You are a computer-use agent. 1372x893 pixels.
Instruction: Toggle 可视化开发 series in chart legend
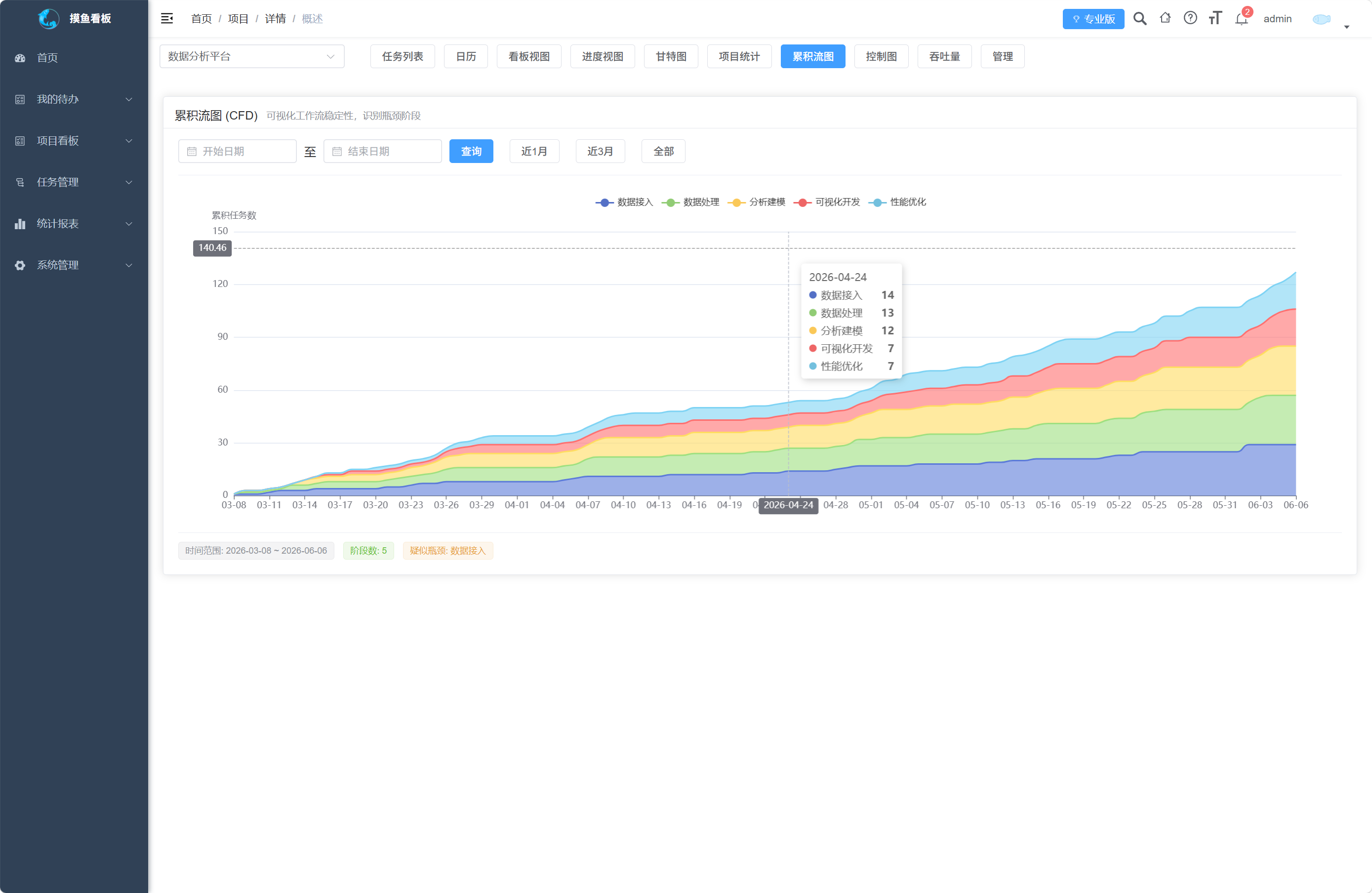tap(827, 202)
